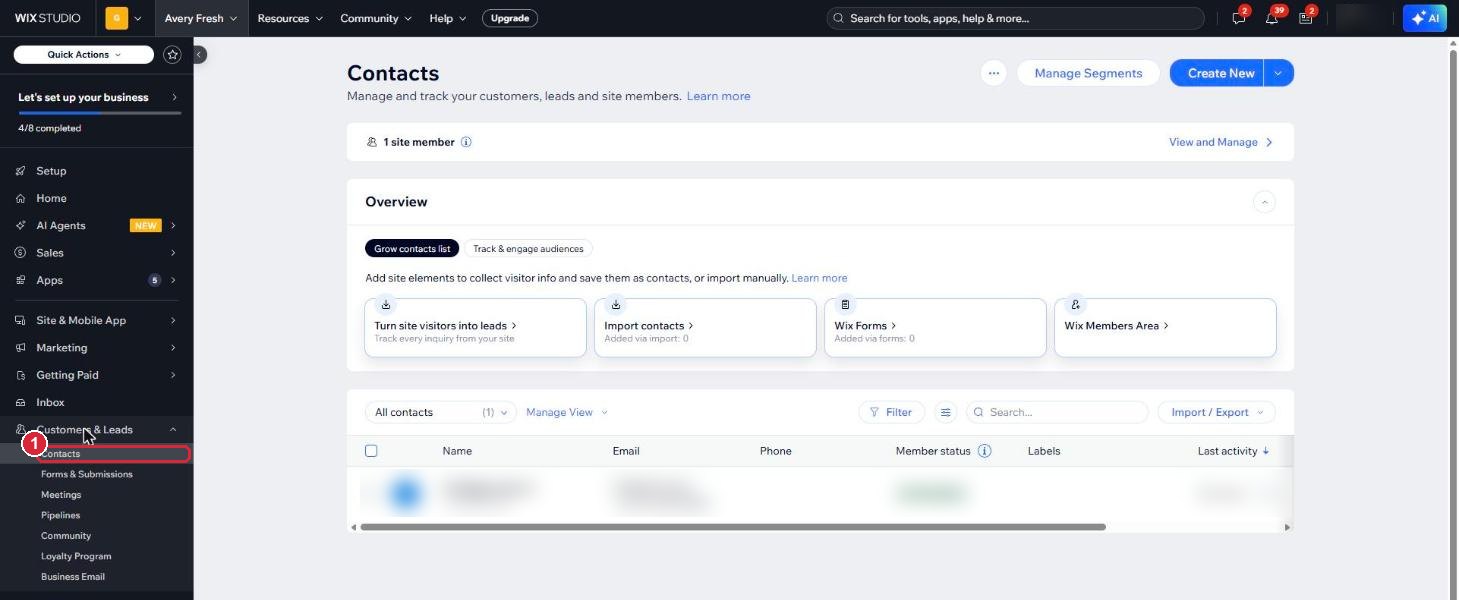Viewport: 1459px width, 600px height.
Task: Open the Create New dropdown arrow
Action: coord(1279,73)
